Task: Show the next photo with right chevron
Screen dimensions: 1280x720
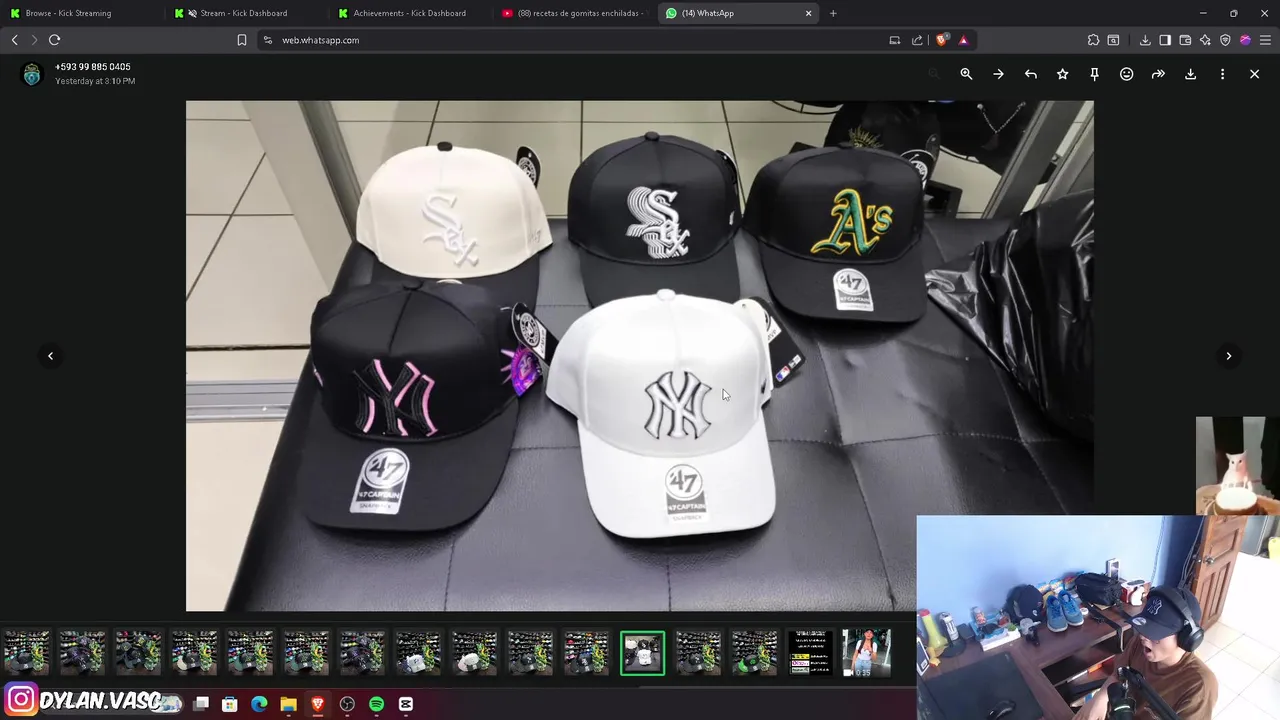Action: (1229, 356)
